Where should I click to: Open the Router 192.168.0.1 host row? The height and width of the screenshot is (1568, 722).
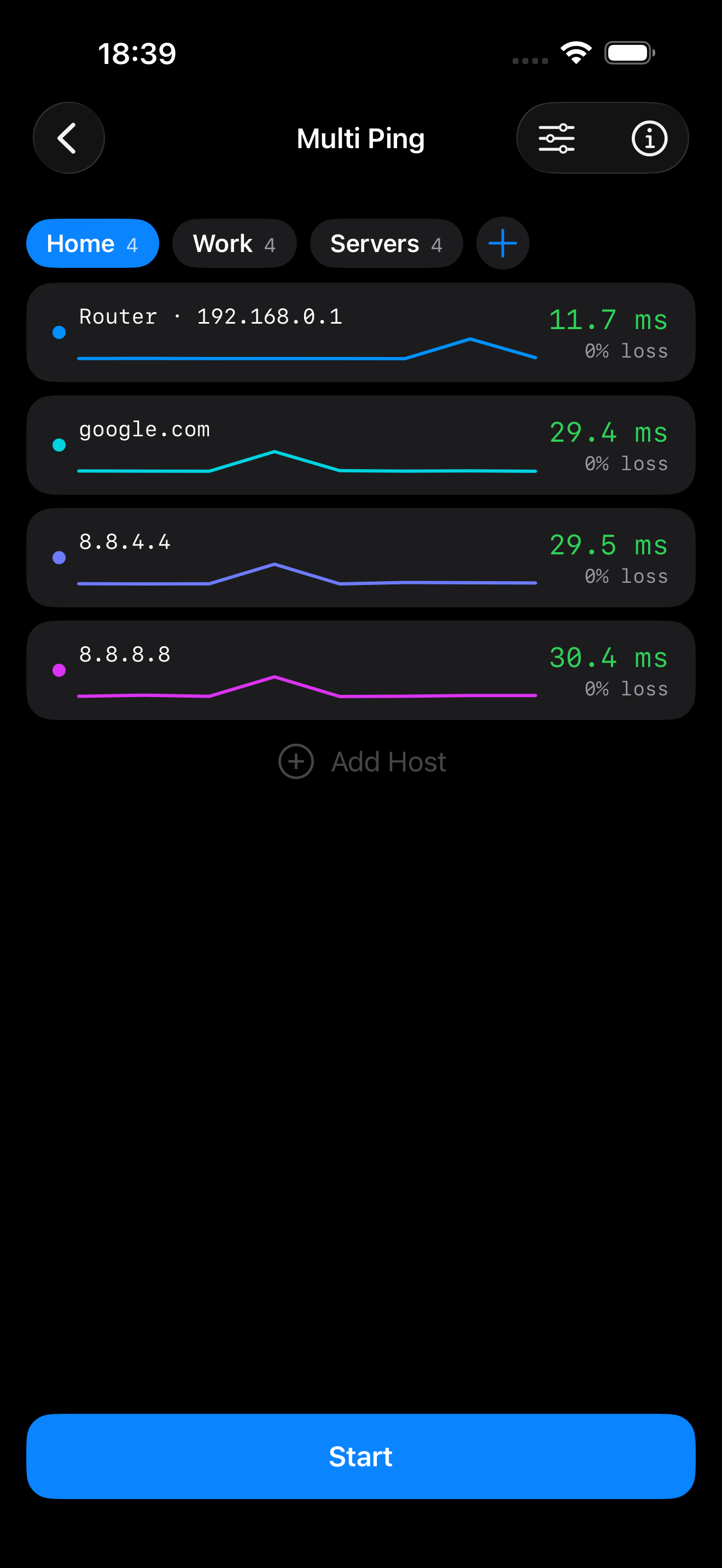point(361,332)
